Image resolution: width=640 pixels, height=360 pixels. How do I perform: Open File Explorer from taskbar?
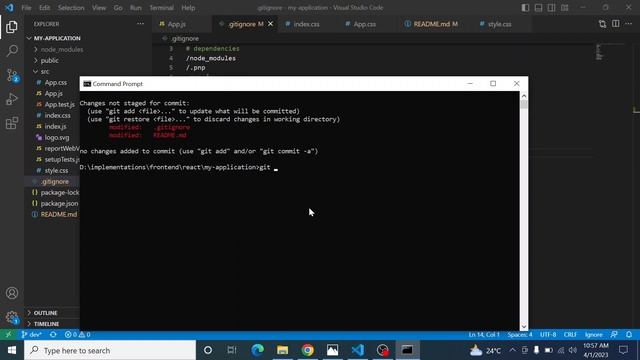[x=282, y=350]
